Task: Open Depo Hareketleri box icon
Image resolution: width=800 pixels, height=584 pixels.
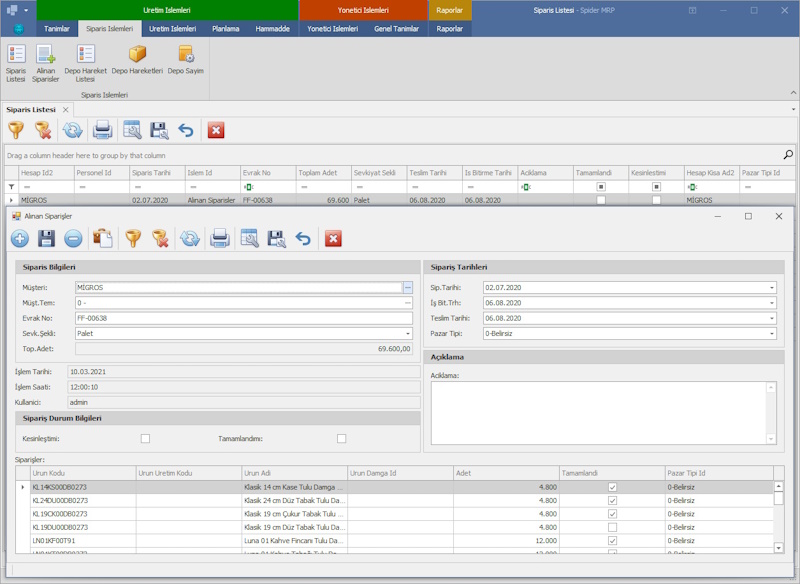Action: click(x=137, y=60)
